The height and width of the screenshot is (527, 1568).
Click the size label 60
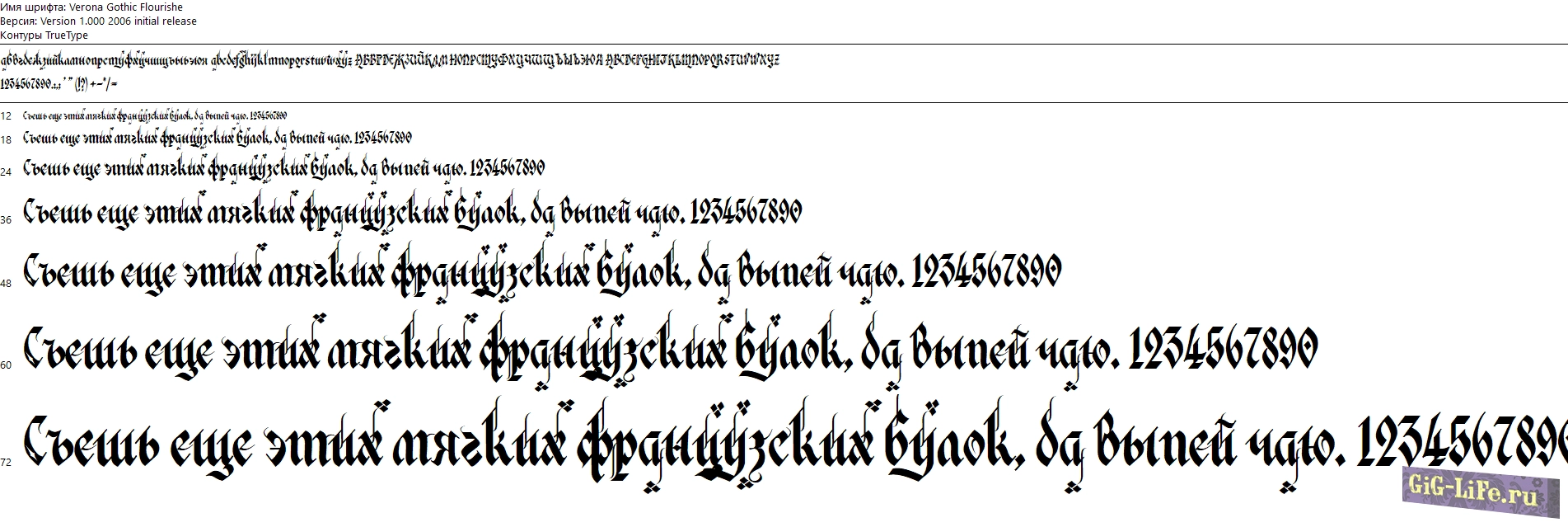[x=6, y=365]
